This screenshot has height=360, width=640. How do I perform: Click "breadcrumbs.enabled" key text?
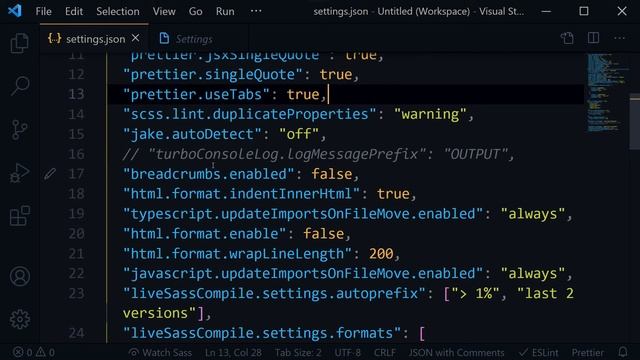pyautogui.click(x=208, y=174)
